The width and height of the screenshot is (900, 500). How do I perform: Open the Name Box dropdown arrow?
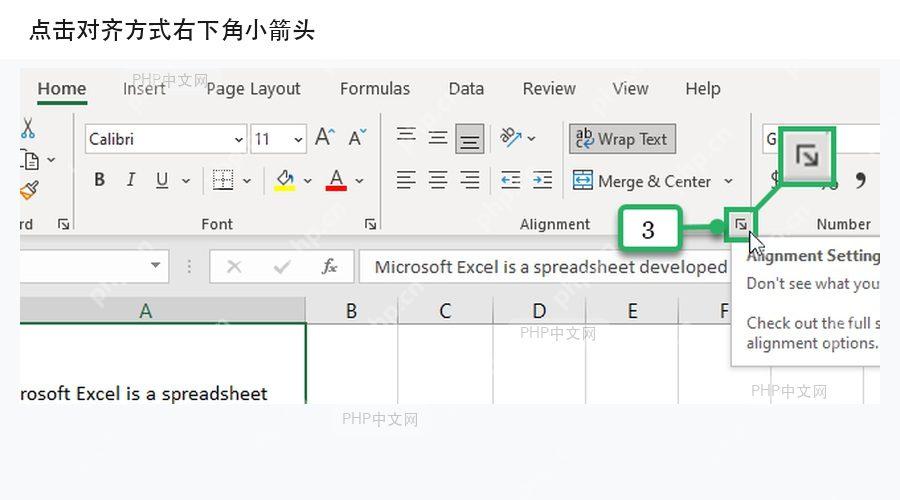click(156, 265)
